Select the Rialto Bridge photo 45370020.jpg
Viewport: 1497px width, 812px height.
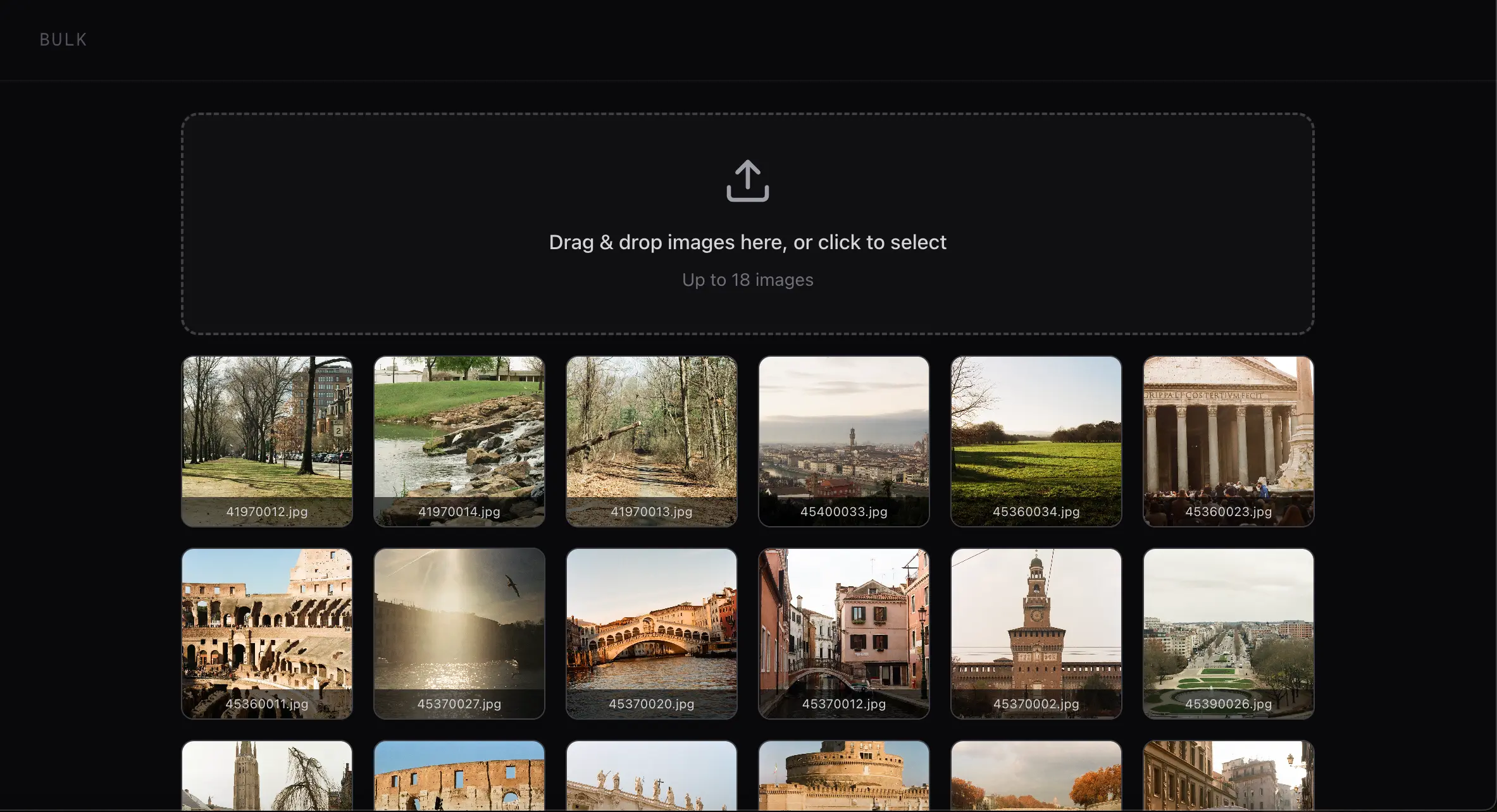651,633
